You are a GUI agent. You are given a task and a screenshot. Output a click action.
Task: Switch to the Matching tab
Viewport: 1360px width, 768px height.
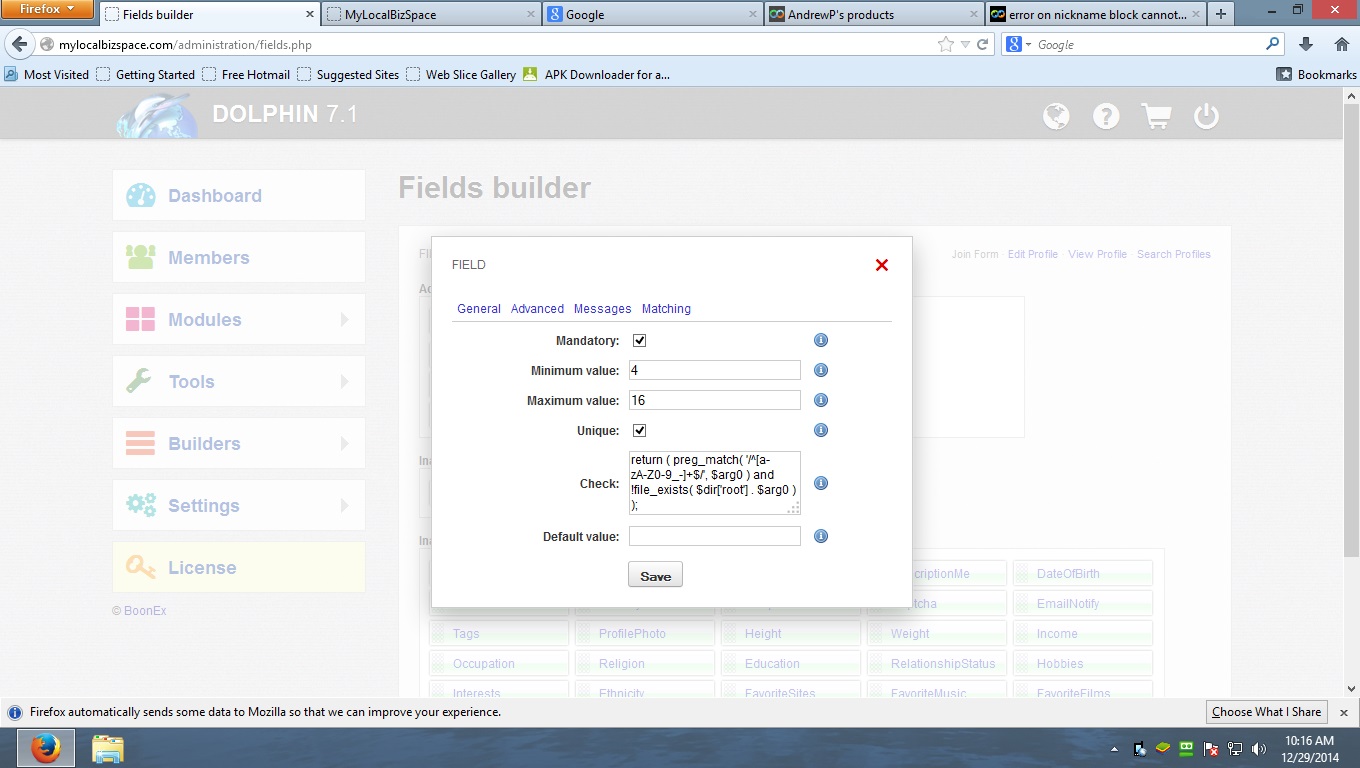666,309
